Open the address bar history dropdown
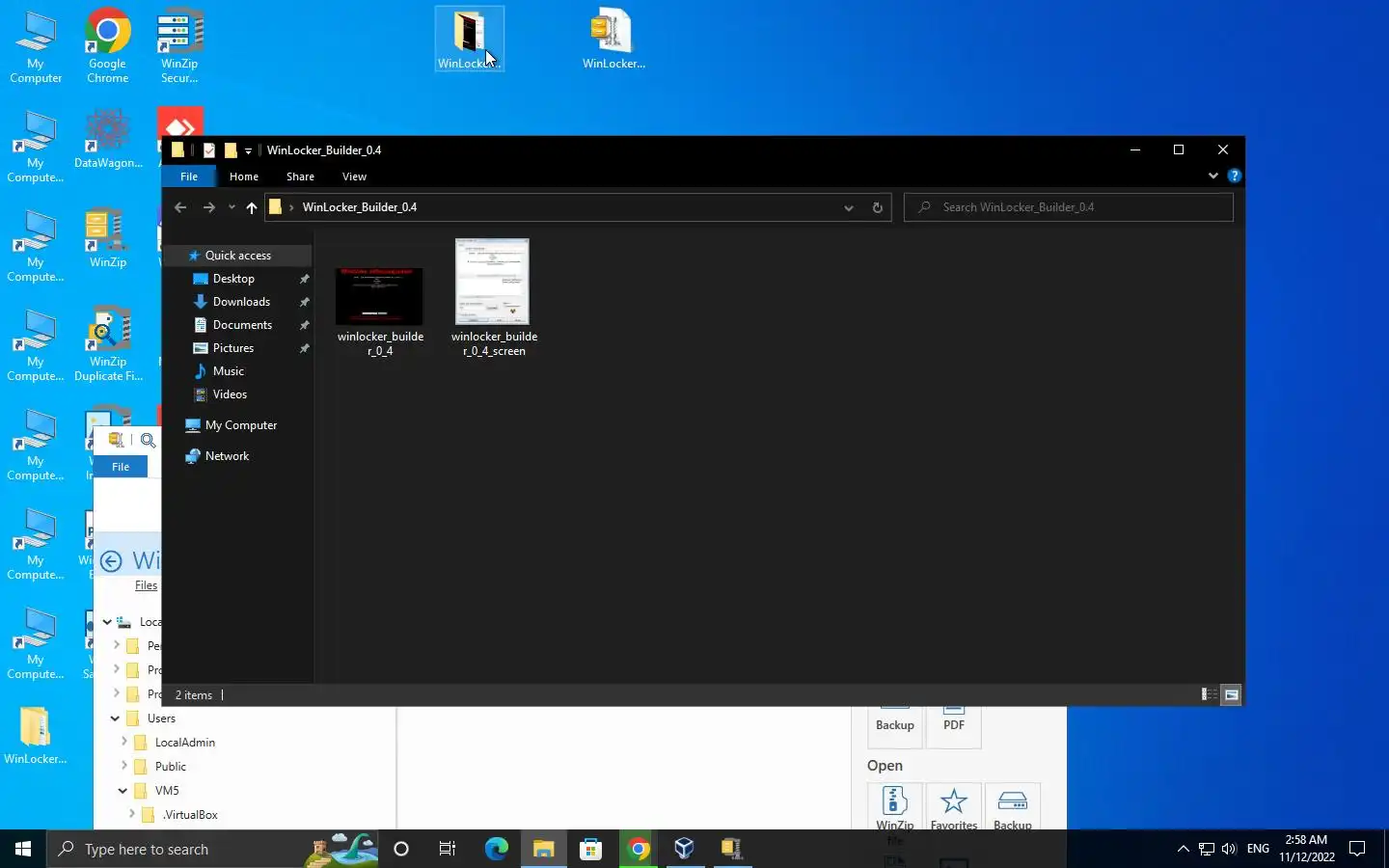Screen dimensions: 1389x868 (x=849, y=207)
